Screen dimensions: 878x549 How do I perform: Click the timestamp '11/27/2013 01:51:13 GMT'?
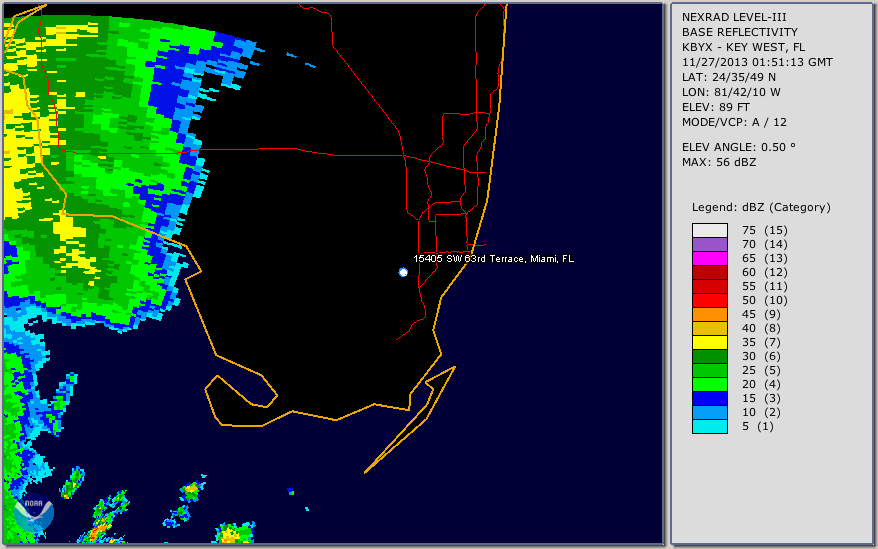(757, 62)
